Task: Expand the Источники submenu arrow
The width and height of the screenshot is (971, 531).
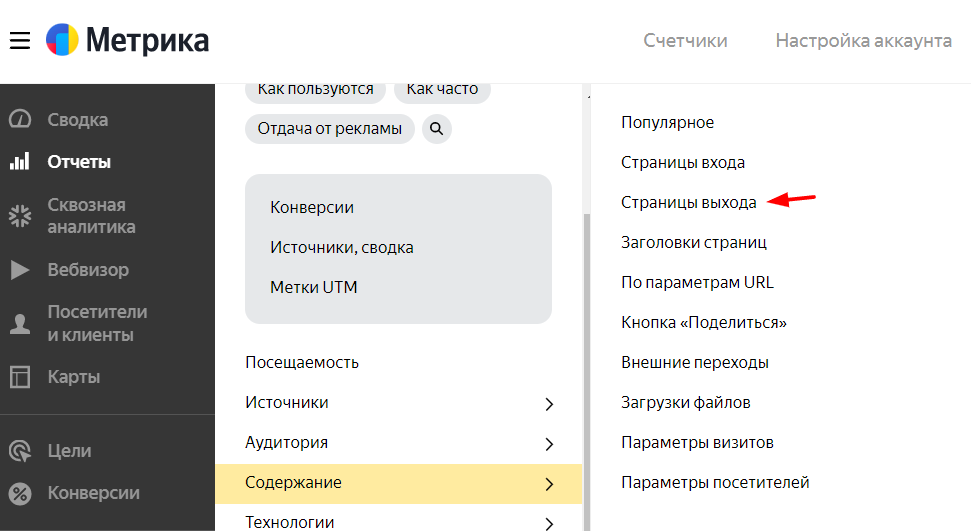Action: (549, 404)
